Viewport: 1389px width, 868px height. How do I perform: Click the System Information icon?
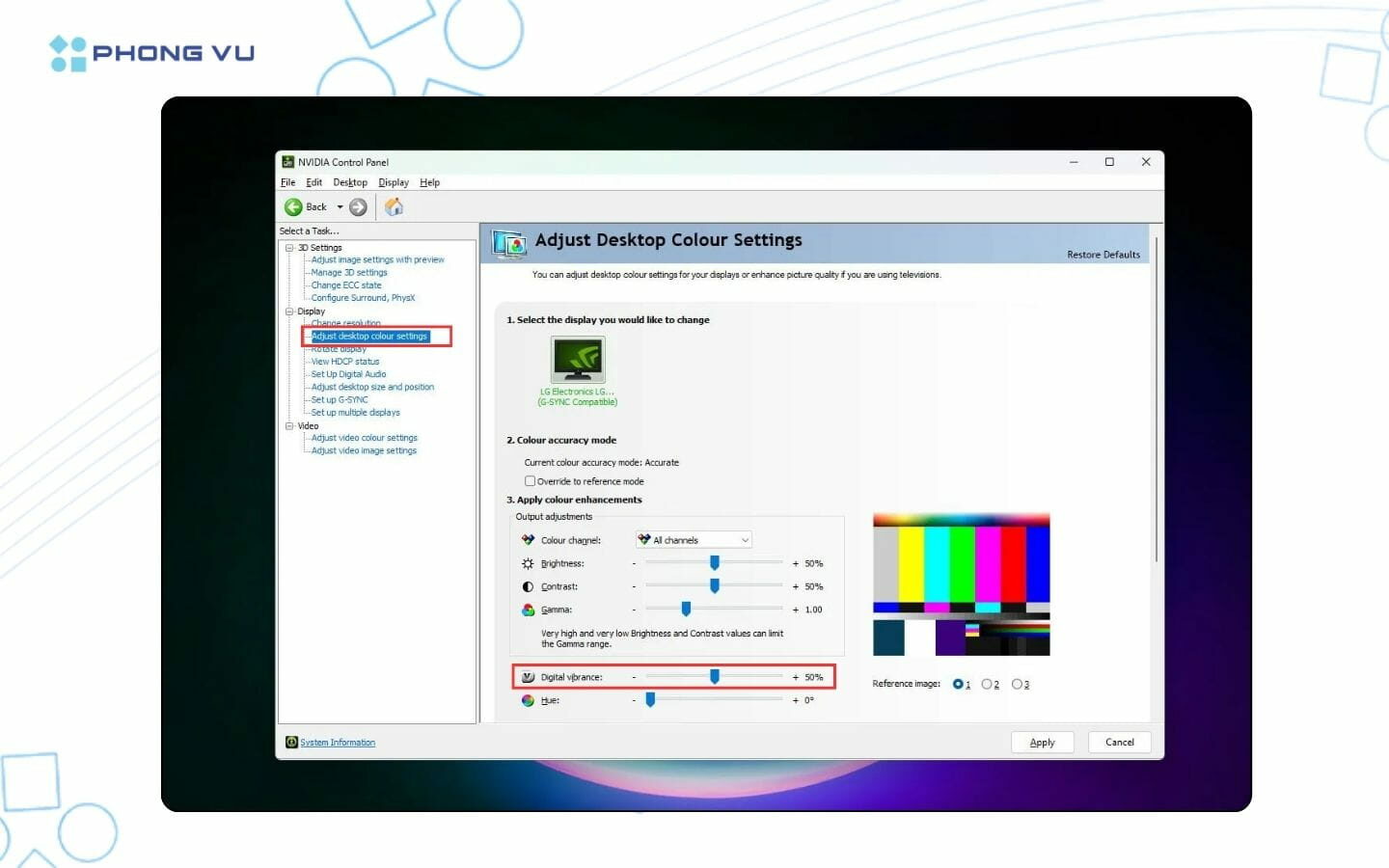coord(291,743)
